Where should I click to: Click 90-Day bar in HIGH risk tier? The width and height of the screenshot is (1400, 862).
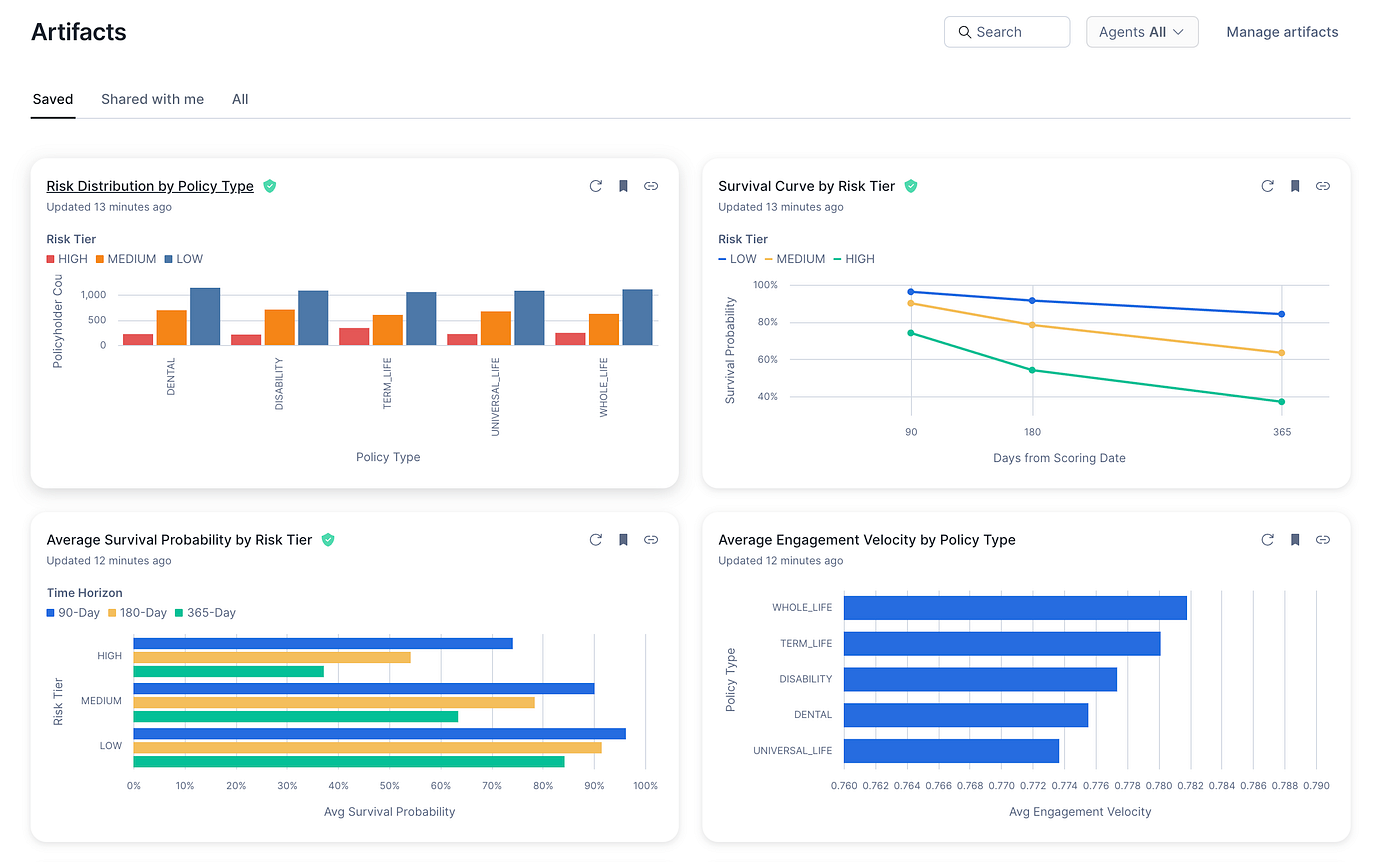[x=323, y=643]
